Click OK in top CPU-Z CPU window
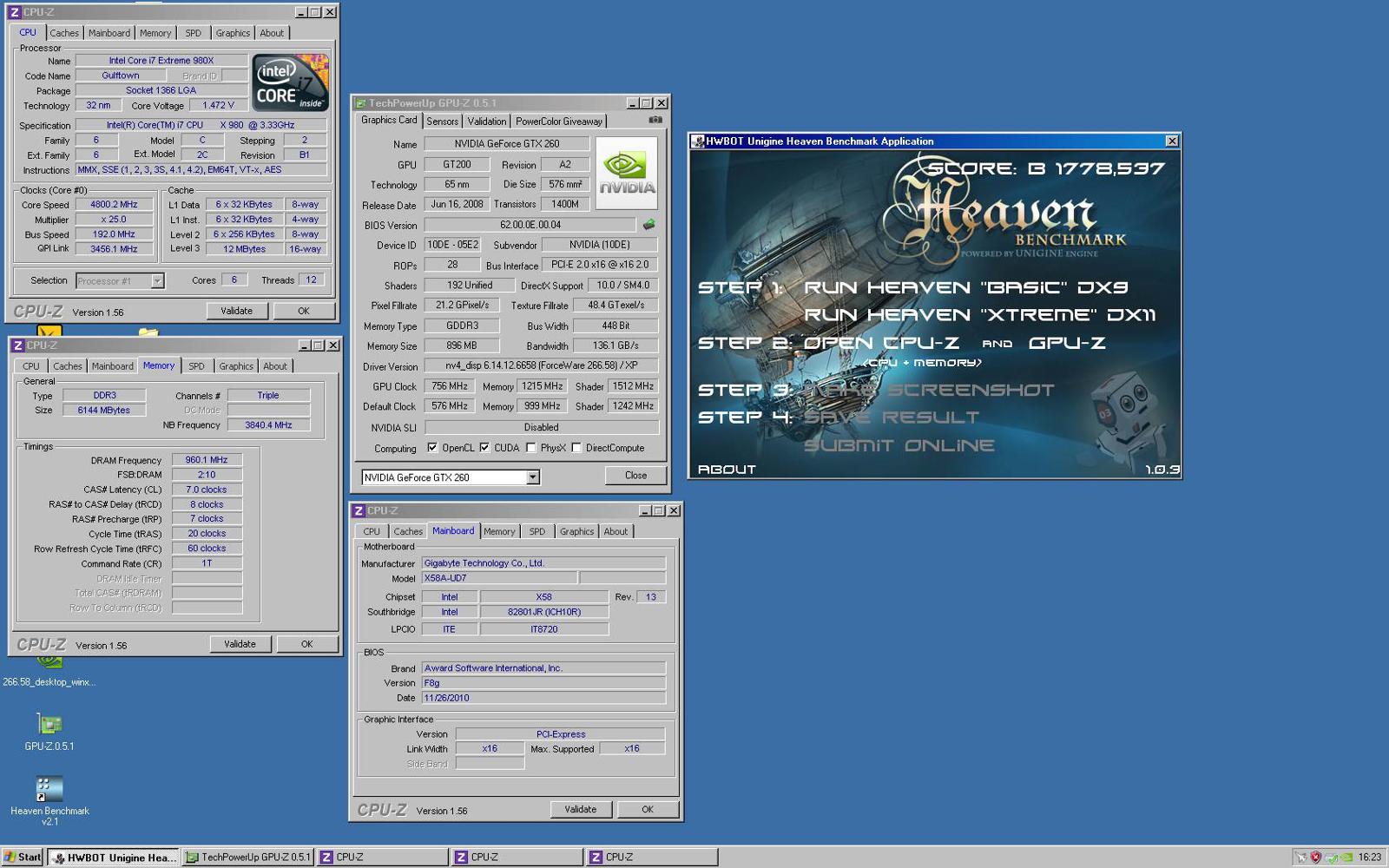The height and width of the screenshot is (868, 1389). pyautogui.click(x=304, y=311)
